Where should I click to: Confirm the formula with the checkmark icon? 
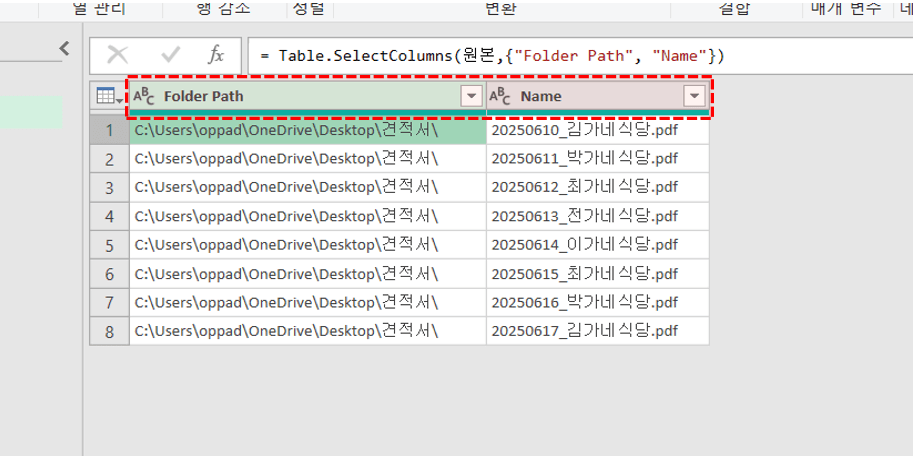(170, 55)
